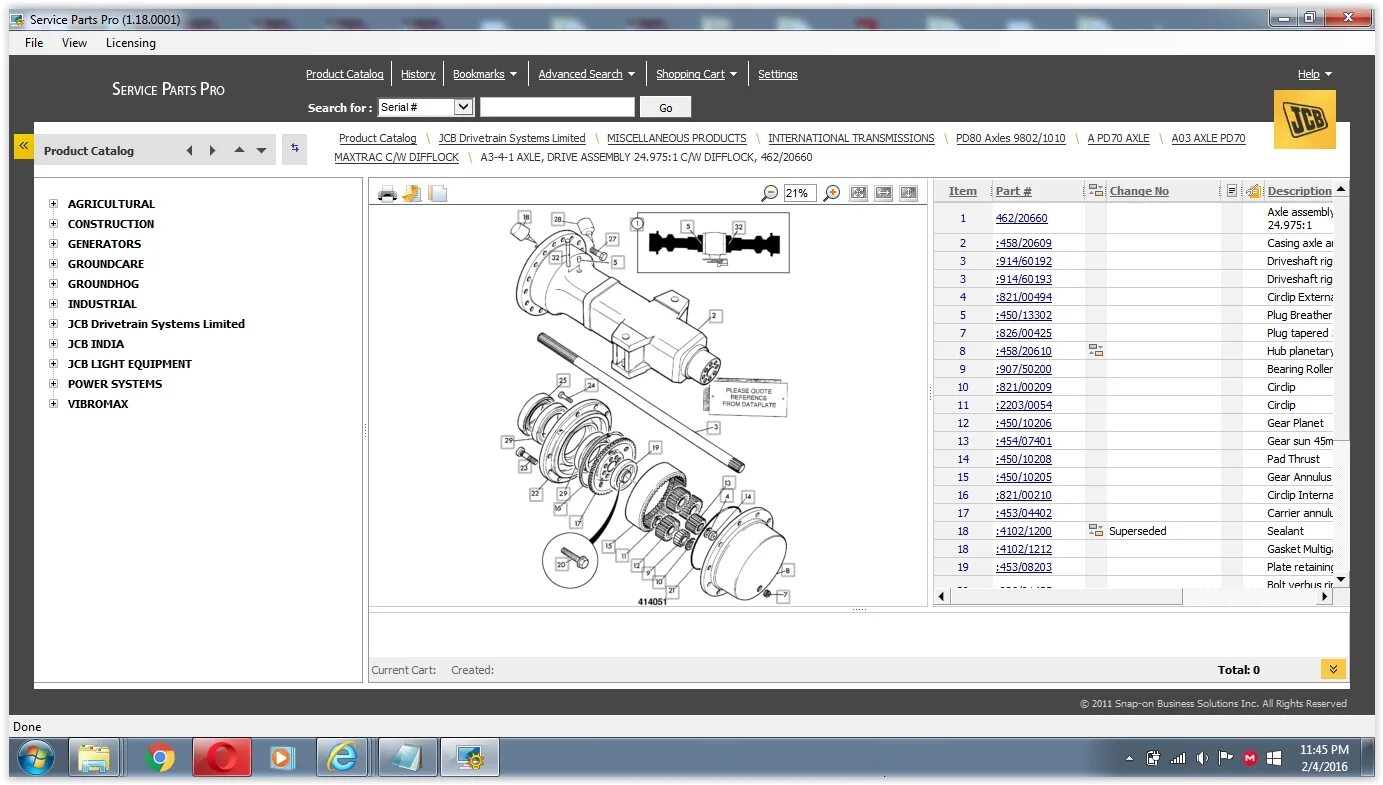Open part number 462/20660 link
The image size is (1383, 785).
1021,218
